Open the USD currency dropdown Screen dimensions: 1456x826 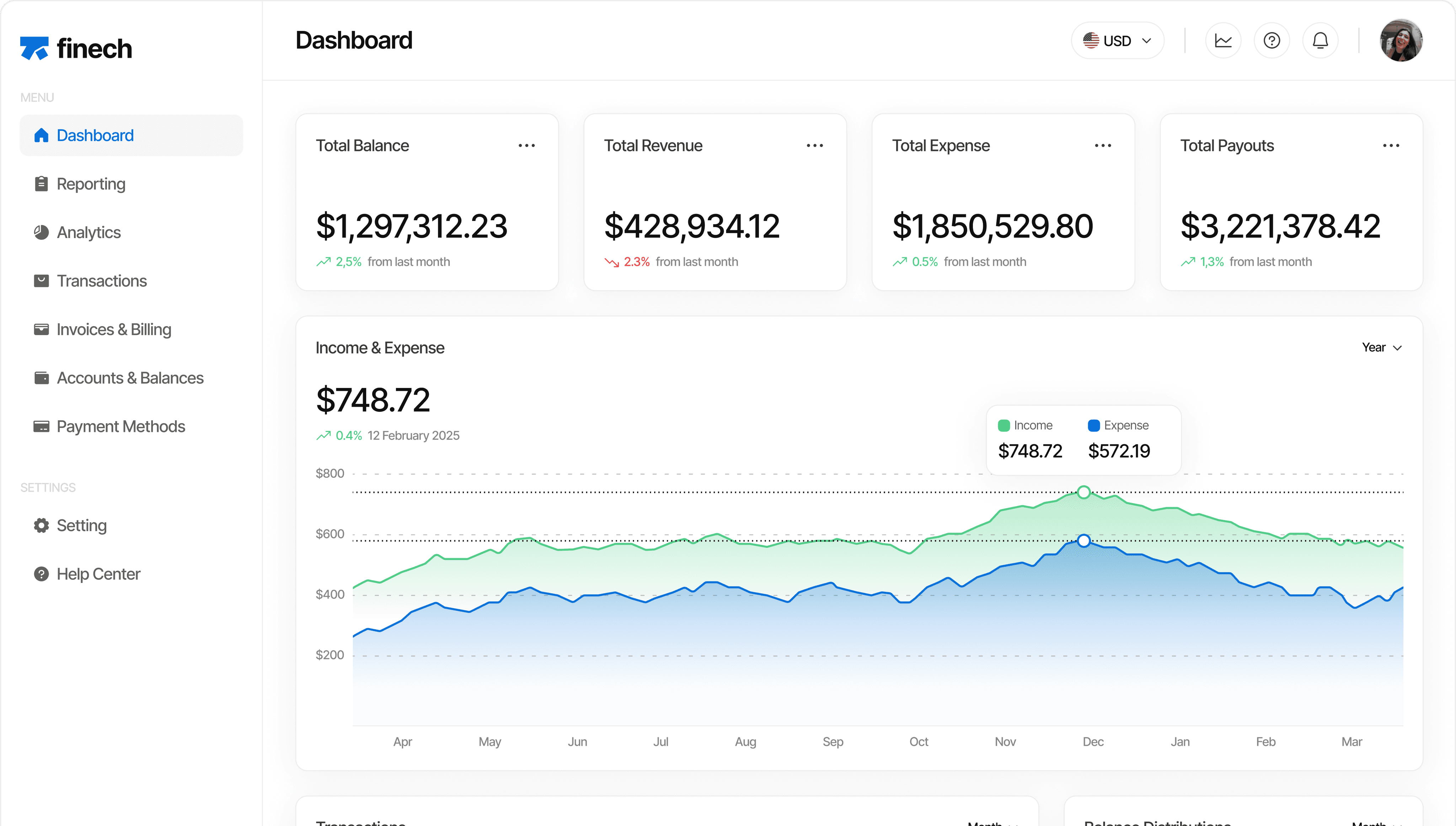[1117, 40]
